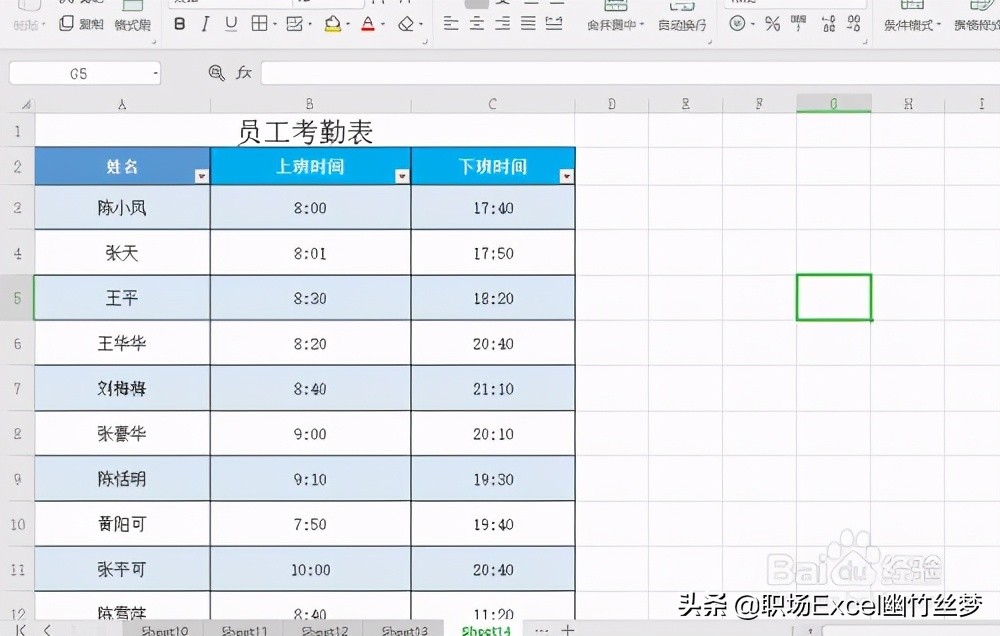Apply italic formatting
This screenshot has height=636, width=1000.
tap(205, 24)
